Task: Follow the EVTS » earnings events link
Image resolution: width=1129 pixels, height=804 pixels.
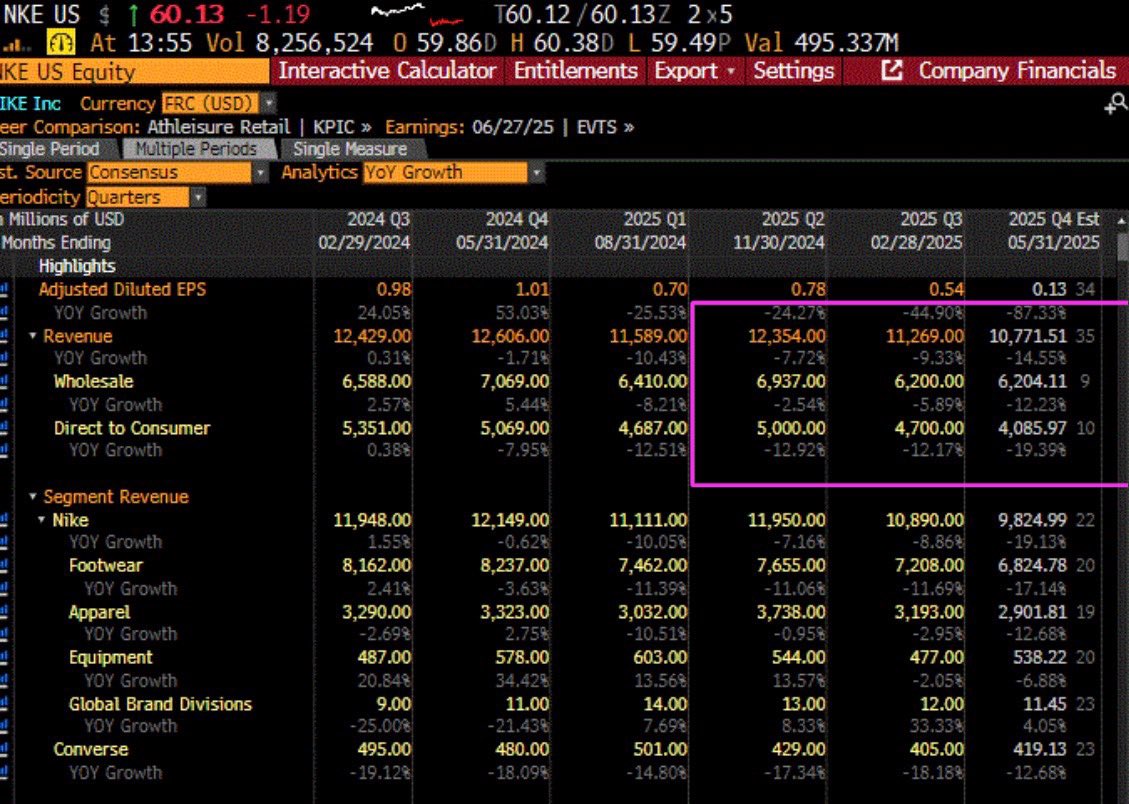Action: click(x=606, y=127)
